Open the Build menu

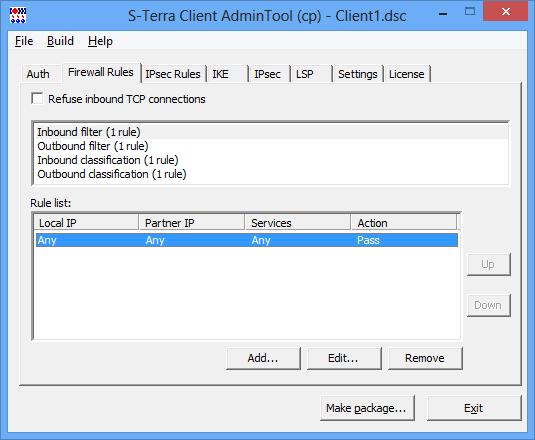(60, 41)
